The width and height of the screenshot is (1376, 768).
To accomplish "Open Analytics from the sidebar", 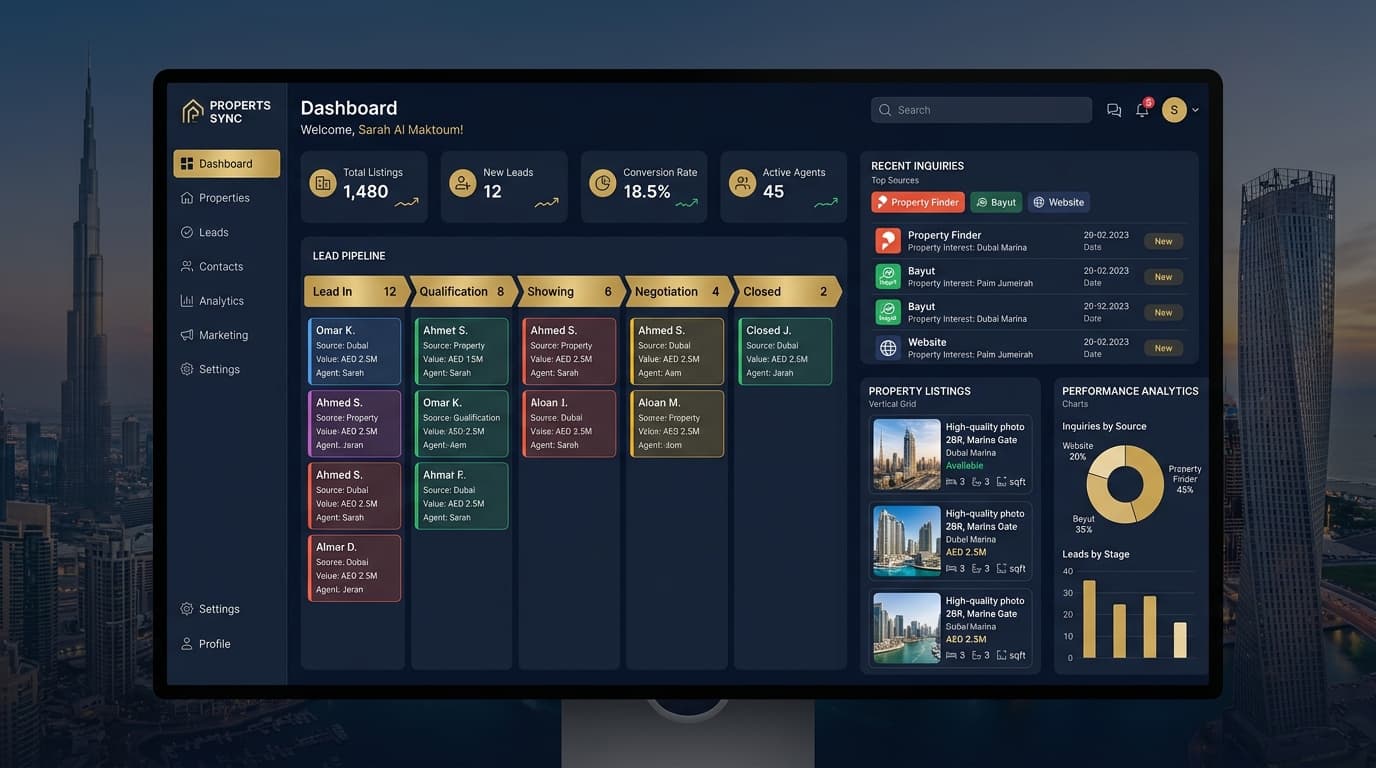I will [x=212, y=301].
